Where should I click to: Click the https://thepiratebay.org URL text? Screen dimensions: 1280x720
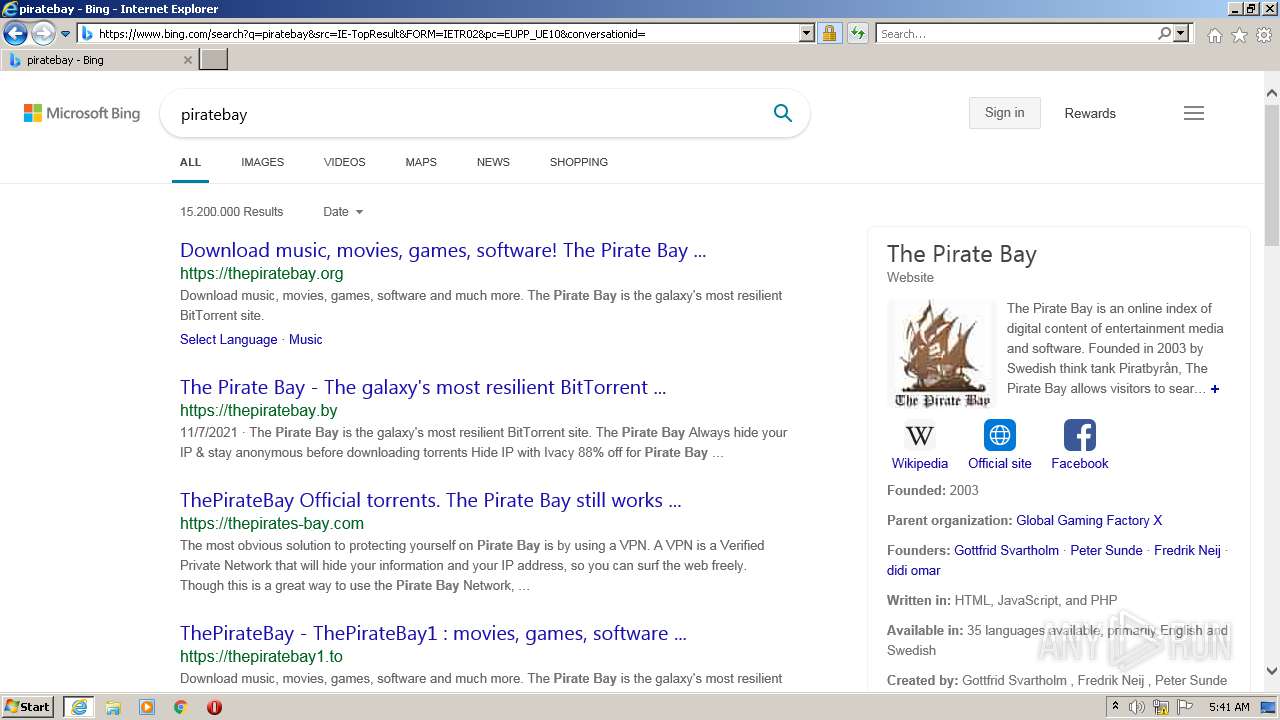tap(262, 274)
